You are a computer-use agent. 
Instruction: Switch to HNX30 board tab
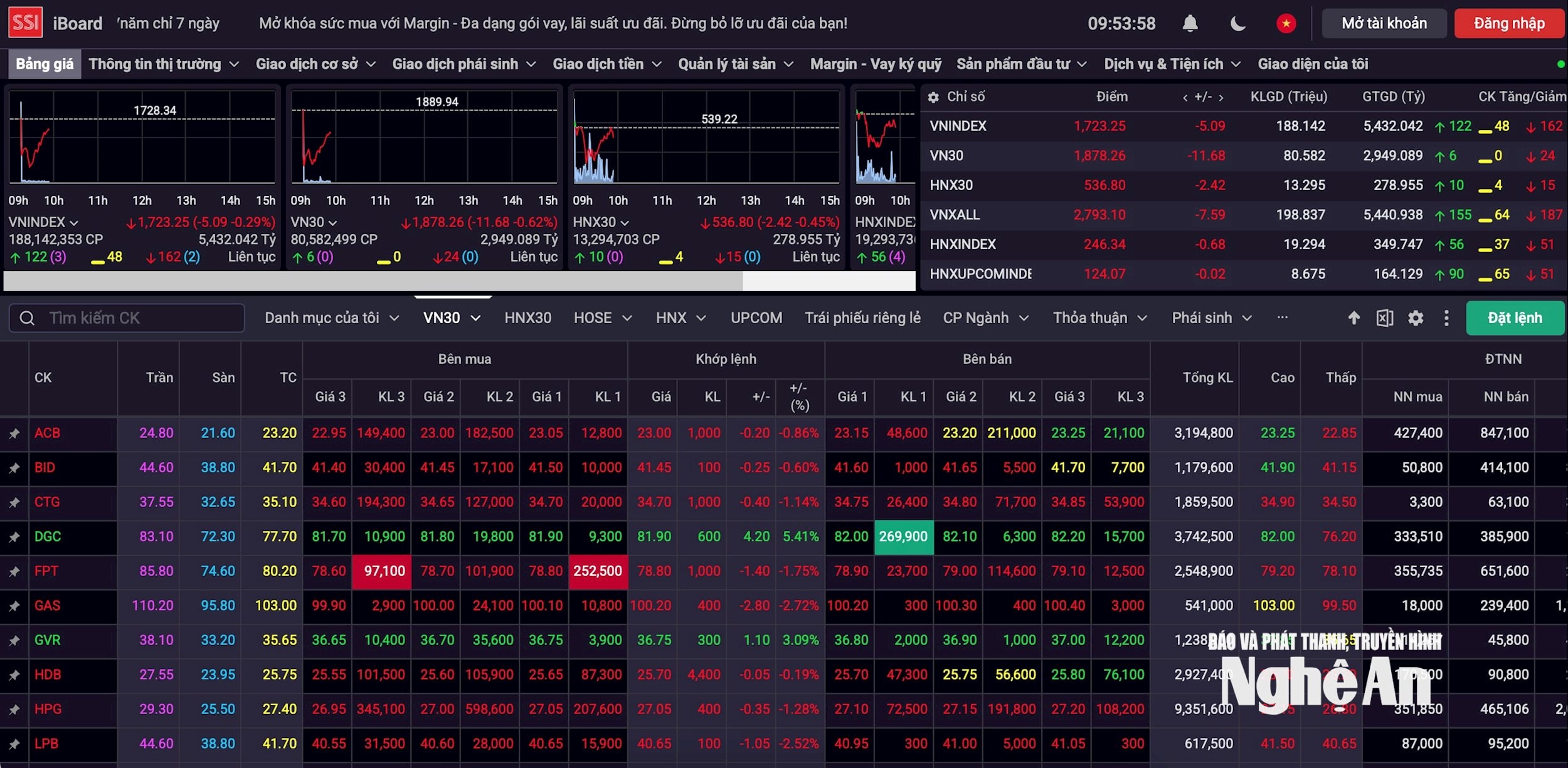(527, 318)
